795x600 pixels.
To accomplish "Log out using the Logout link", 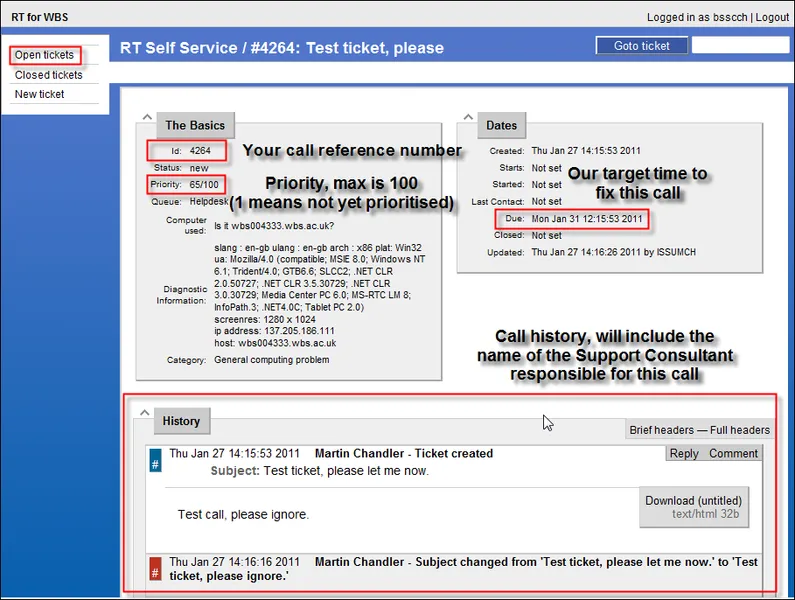I will 771,17.
